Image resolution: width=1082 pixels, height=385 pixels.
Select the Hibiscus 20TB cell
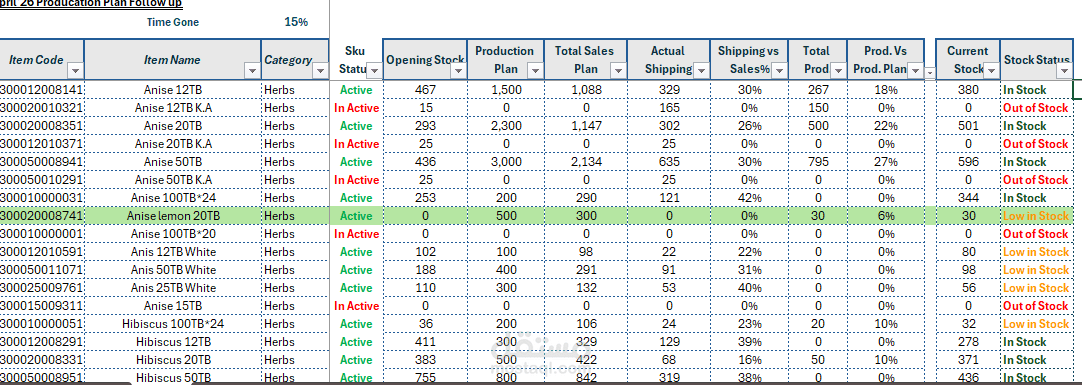[x=173, y=359]
